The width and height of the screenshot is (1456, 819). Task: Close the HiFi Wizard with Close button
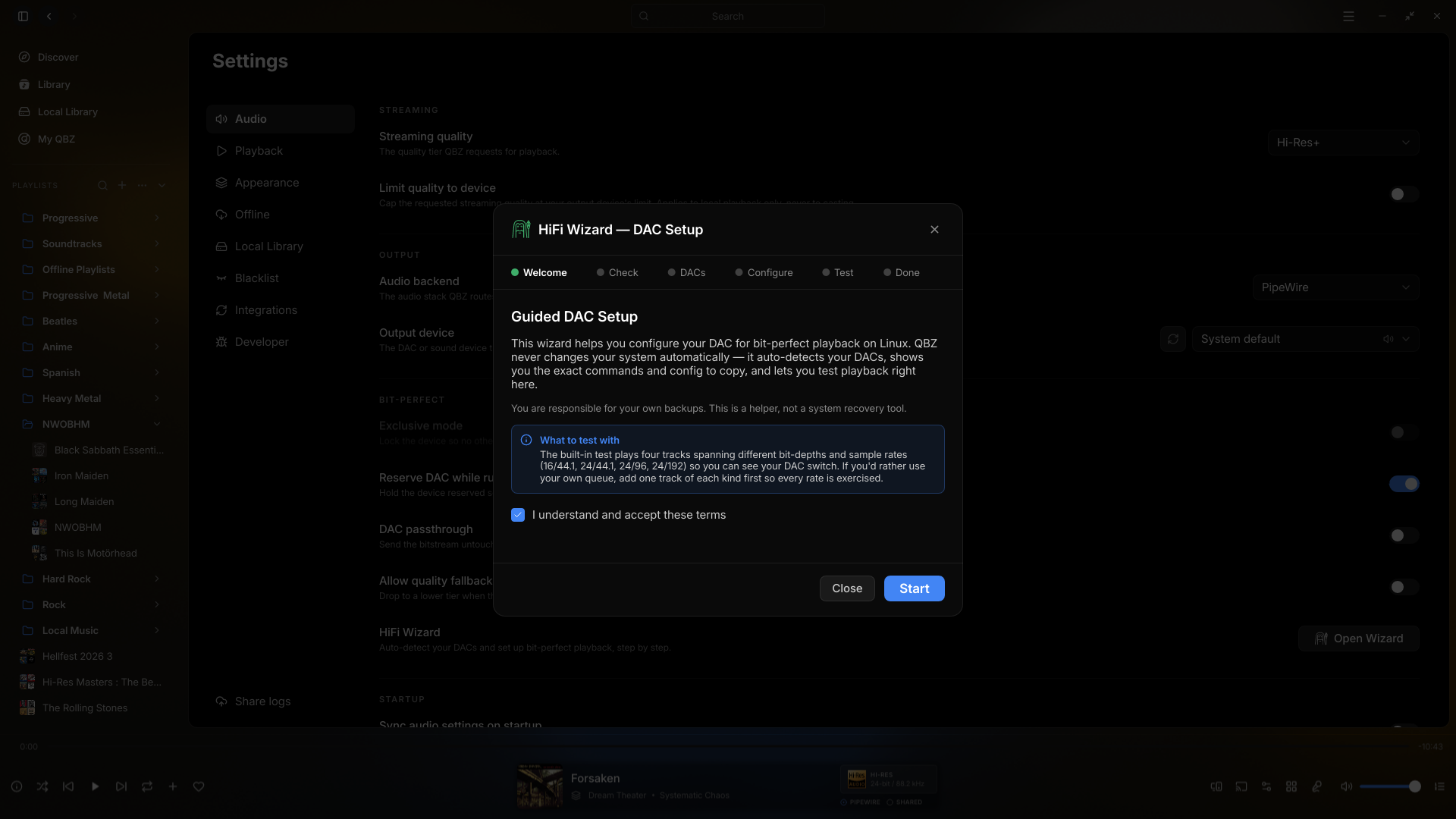[x=847, y=588]
